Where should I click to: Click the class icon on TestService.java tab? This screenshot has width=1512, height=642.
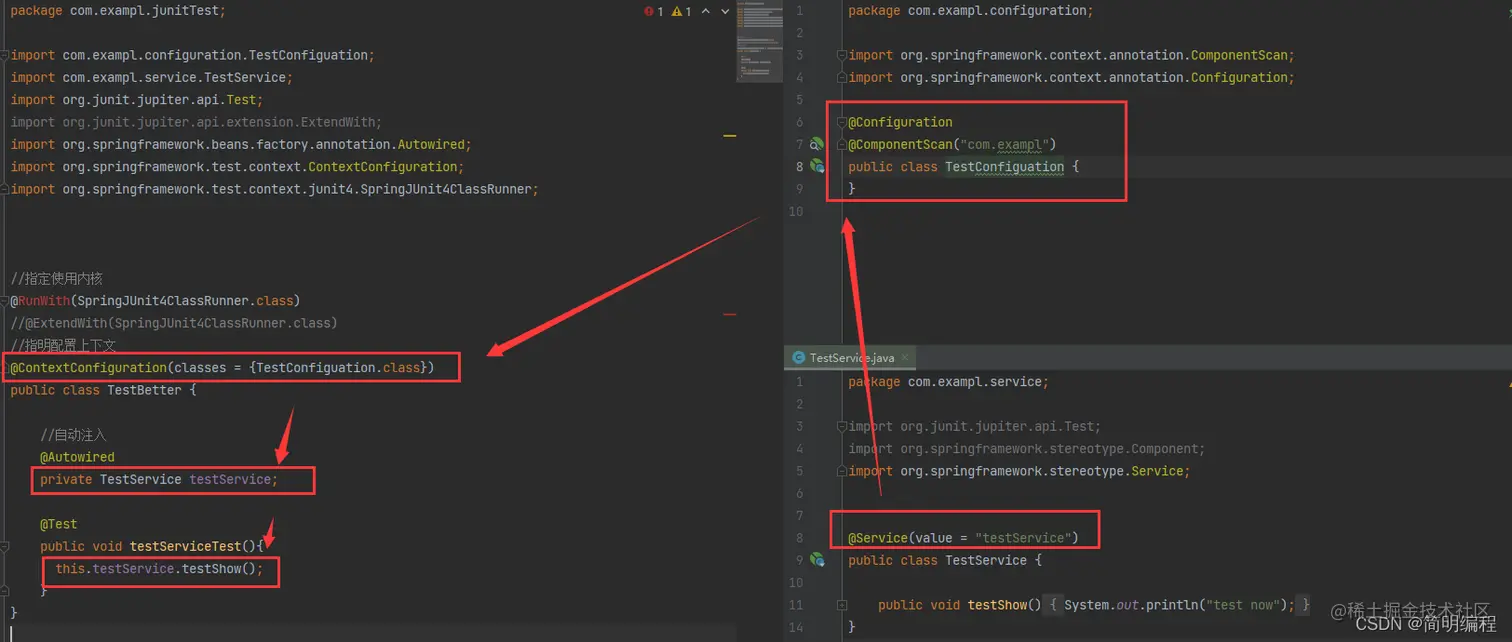(x=798, y=358)
